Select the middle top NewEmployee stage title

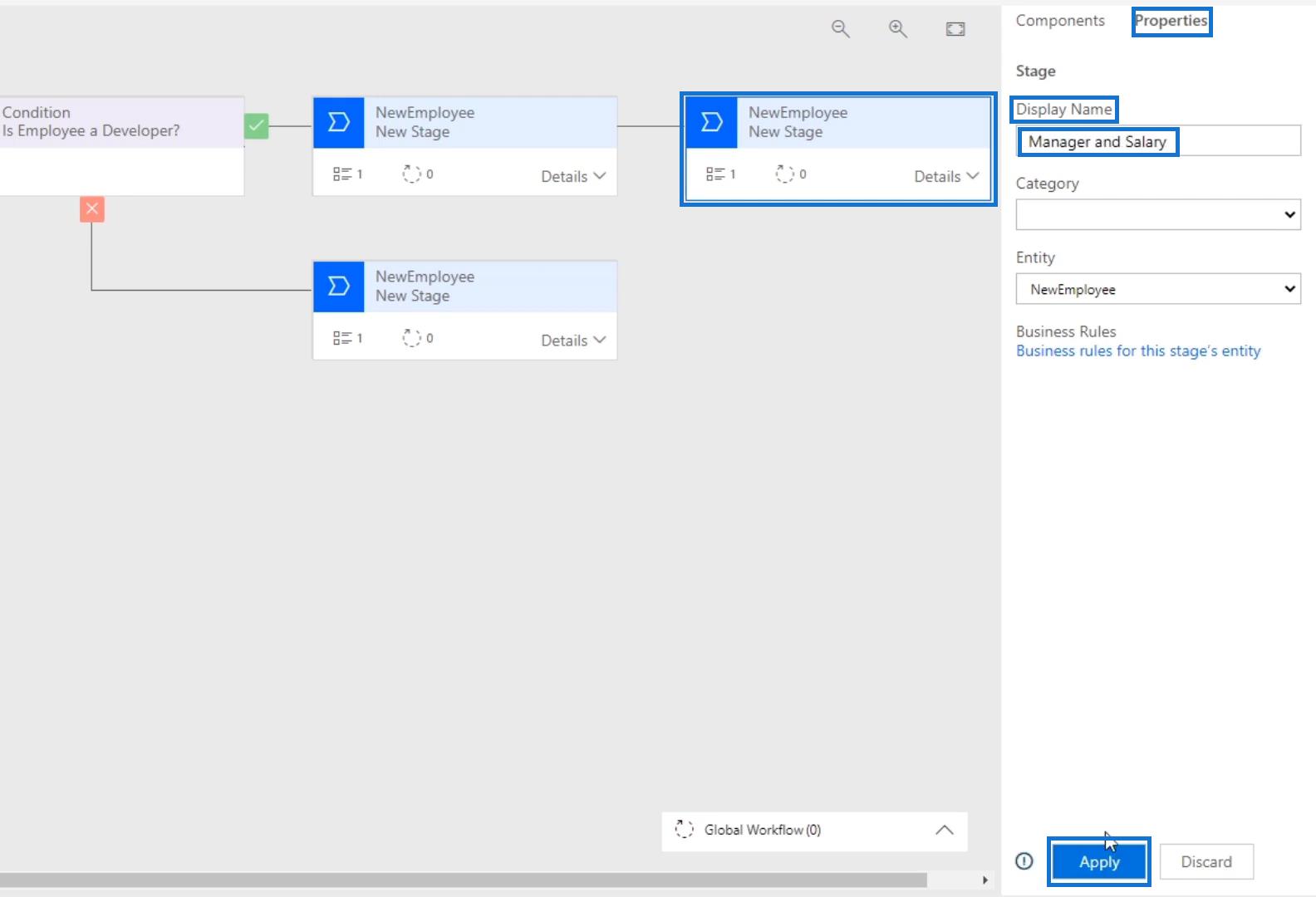click(x=425, y=112)
